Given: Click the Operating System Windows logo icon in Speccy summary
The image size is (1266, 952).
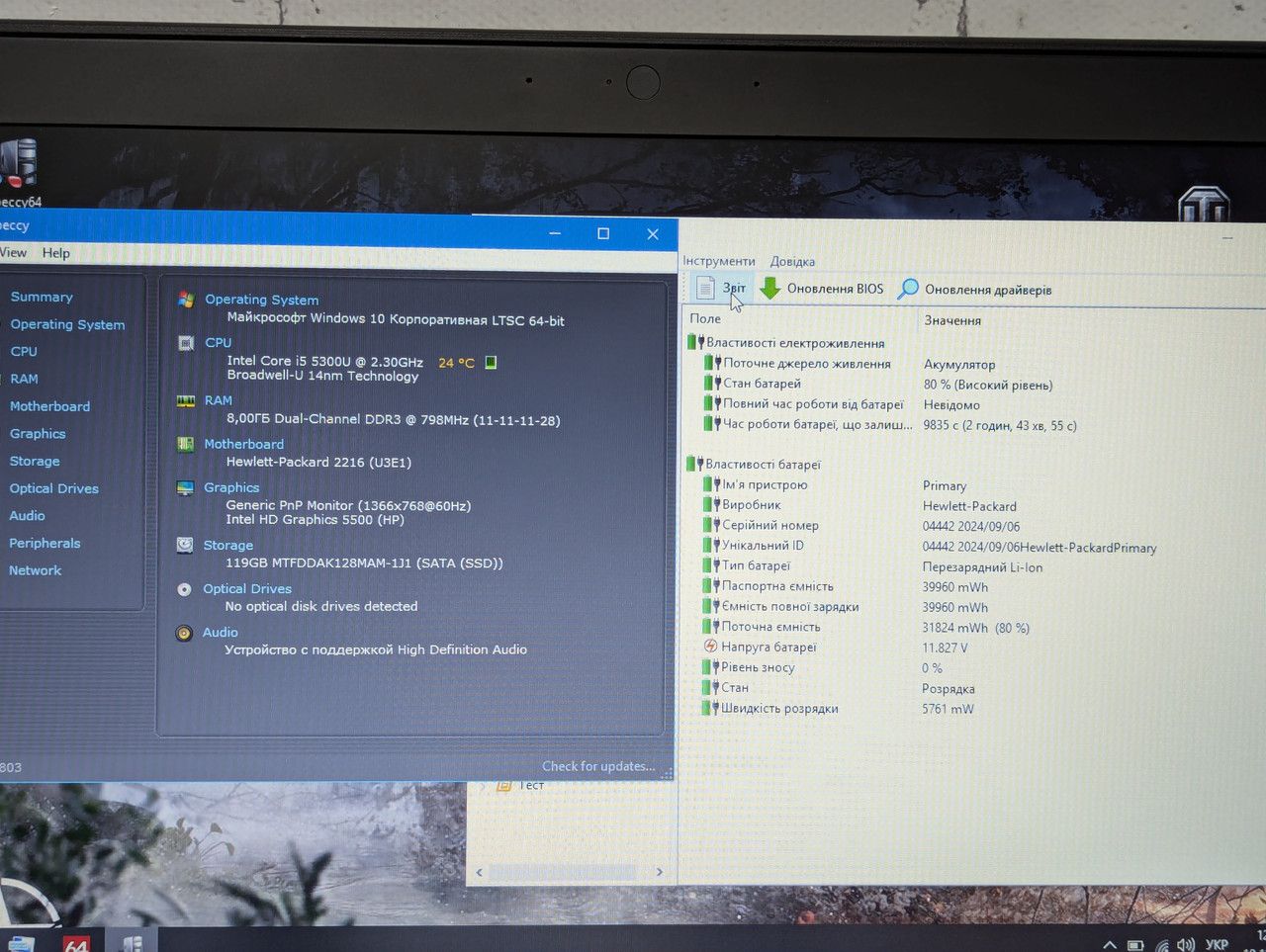Looking at the screenshot, I should pyautogui.click(x=186, y=299).
